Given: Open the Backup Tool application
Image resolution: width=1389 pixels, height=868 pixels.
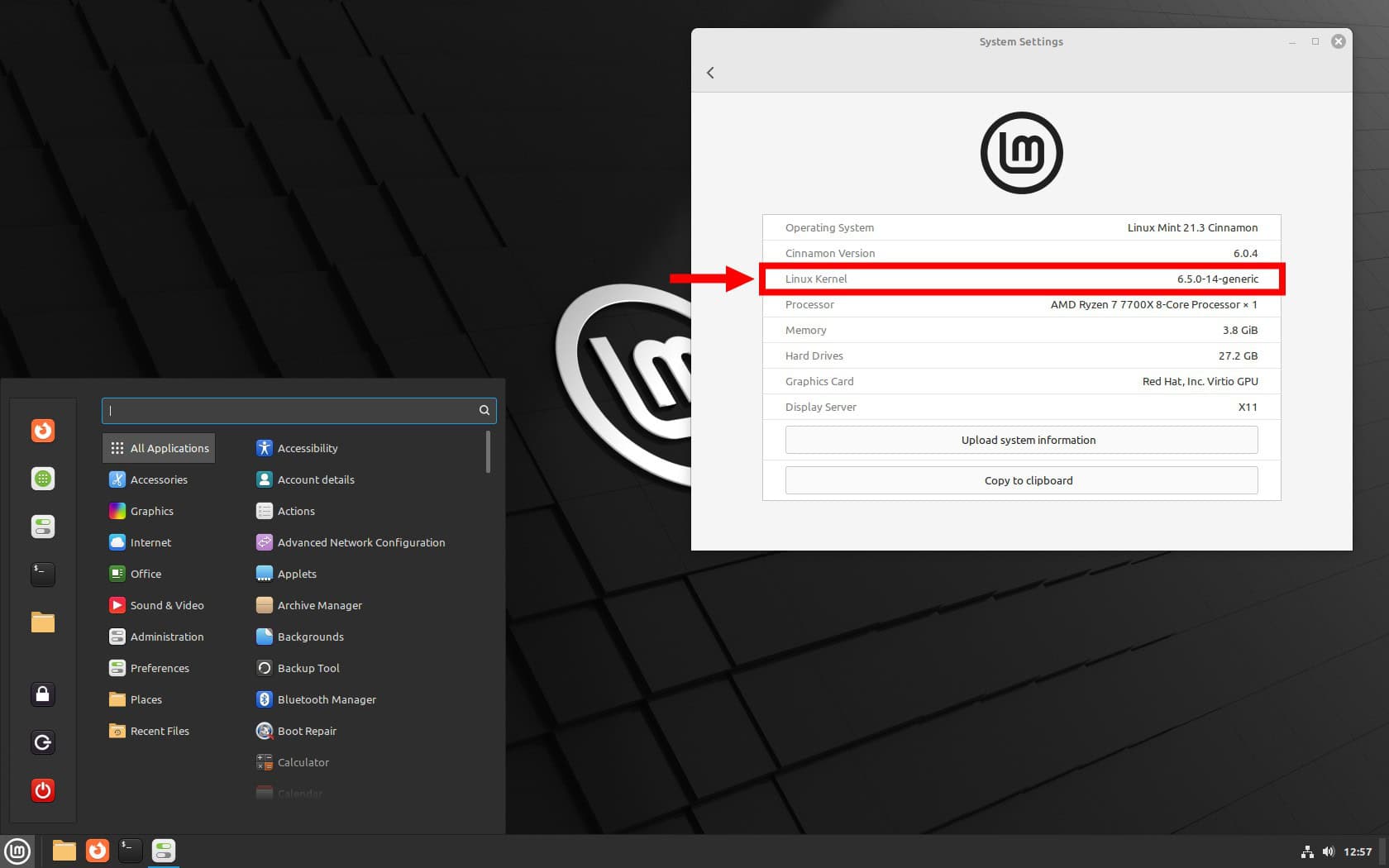Looking at the screenshot, I should pyautogui.click(x=308, y=667).
